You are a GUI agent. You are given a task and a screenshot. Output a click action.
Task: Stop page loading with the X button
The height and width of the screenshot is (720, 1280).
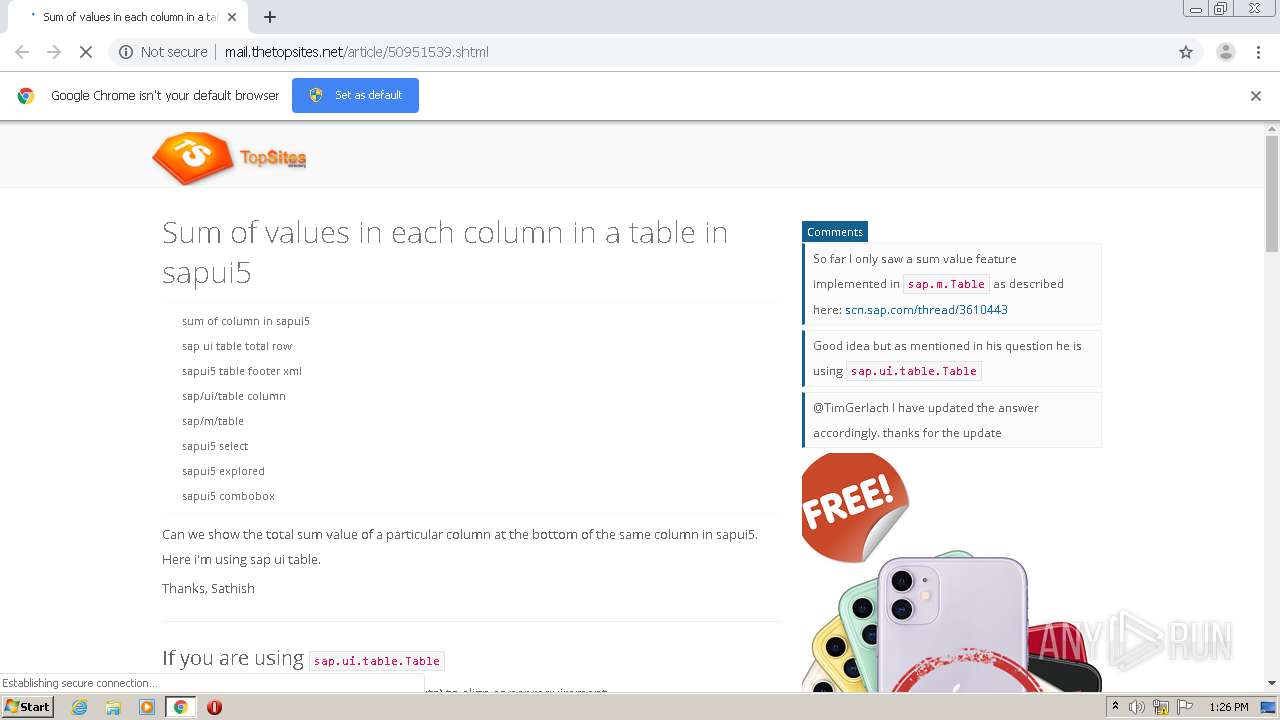(86, 52)
